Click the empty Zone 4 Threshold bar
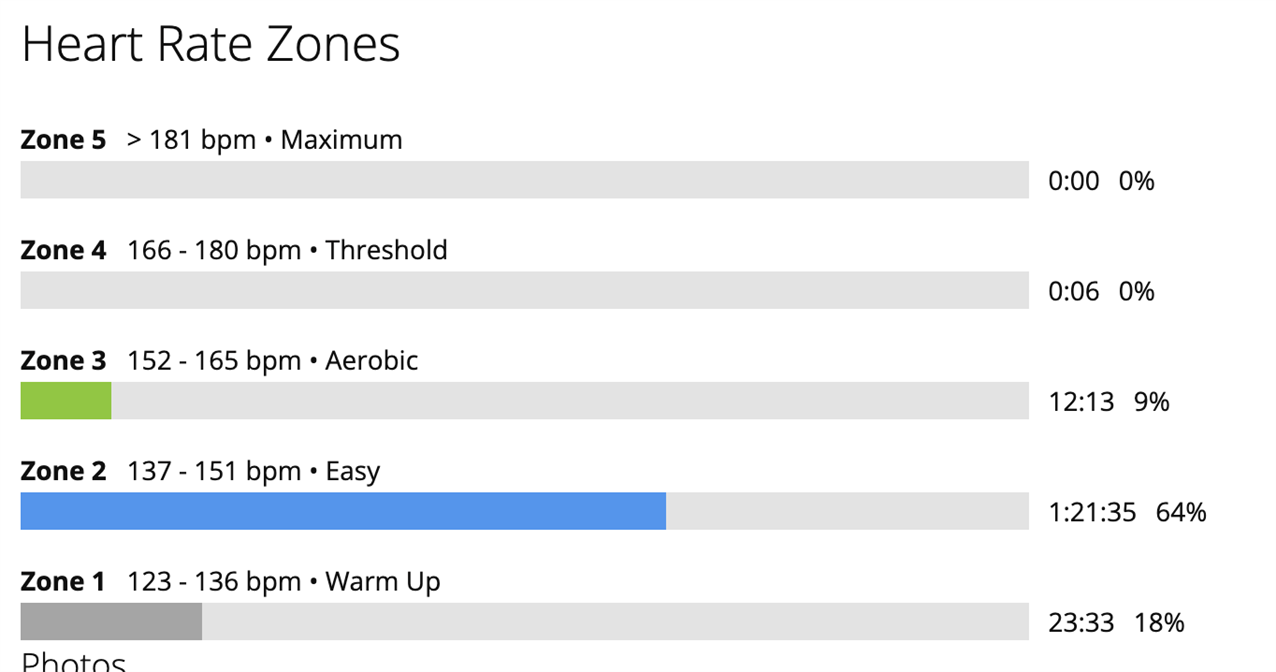This screenshot has width=1276, height=672. pos(524,291)
